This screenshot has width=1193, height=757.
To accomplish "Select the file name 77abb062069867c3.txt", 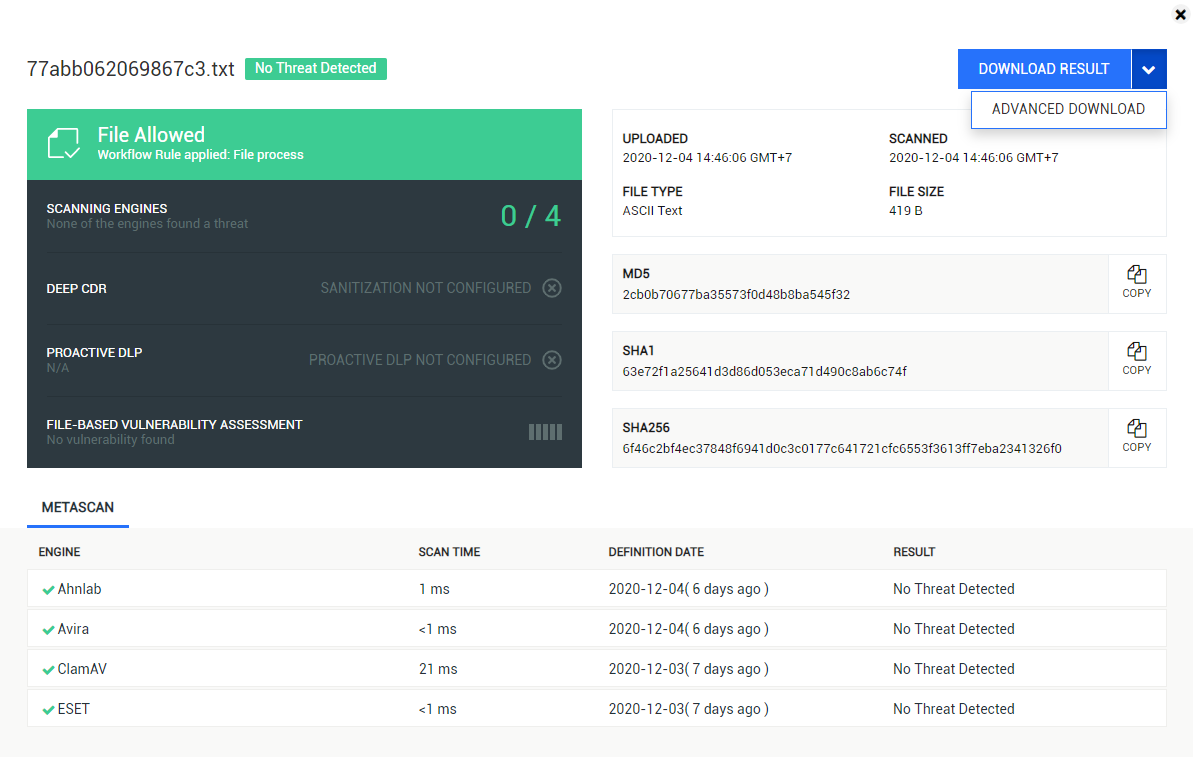I will tap(131, 68).
